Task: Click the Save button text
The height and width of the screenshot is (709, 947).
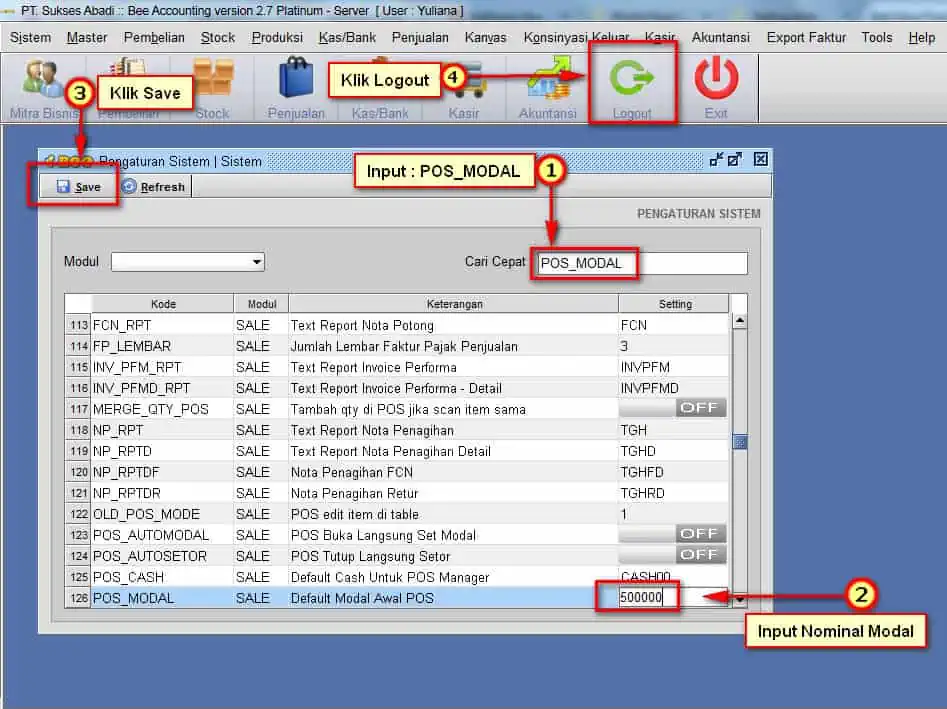Action: tap(88, 187)
